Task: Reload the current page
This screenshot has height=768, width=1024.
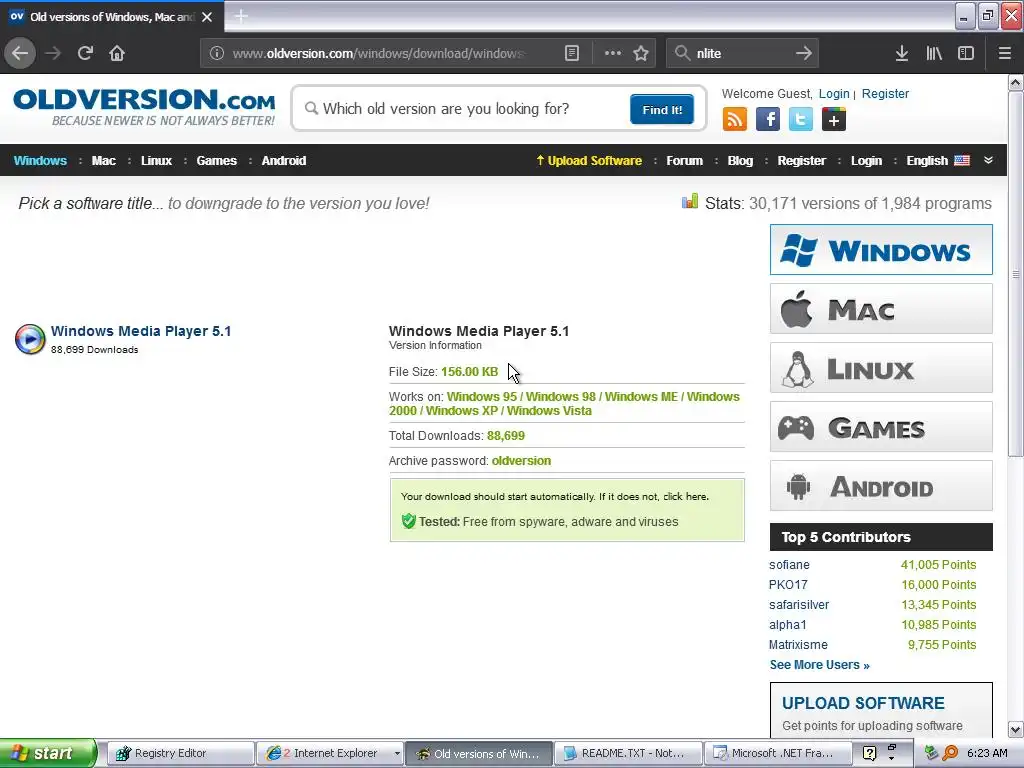Action: pos(85,53)
